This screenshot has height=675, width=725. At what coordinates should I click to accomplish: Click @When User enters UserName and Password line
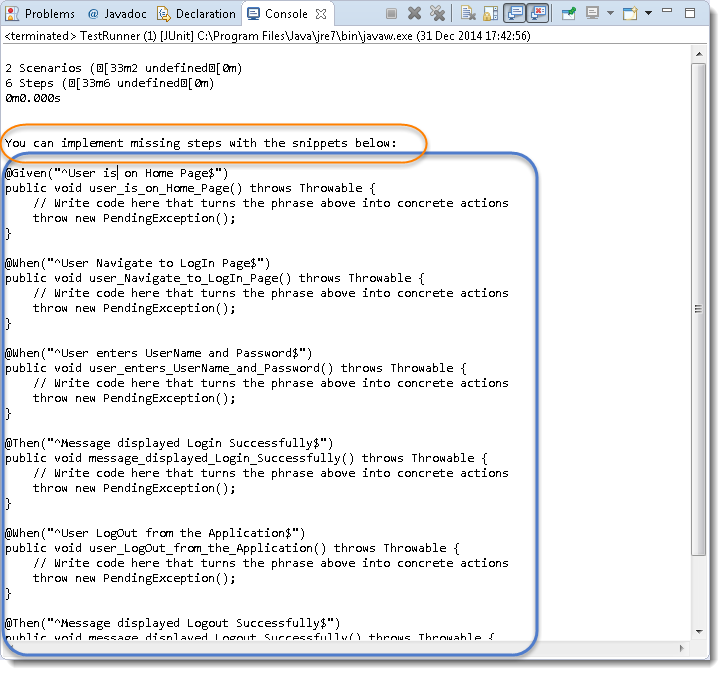pyautogui.click(x=159, y=354)
